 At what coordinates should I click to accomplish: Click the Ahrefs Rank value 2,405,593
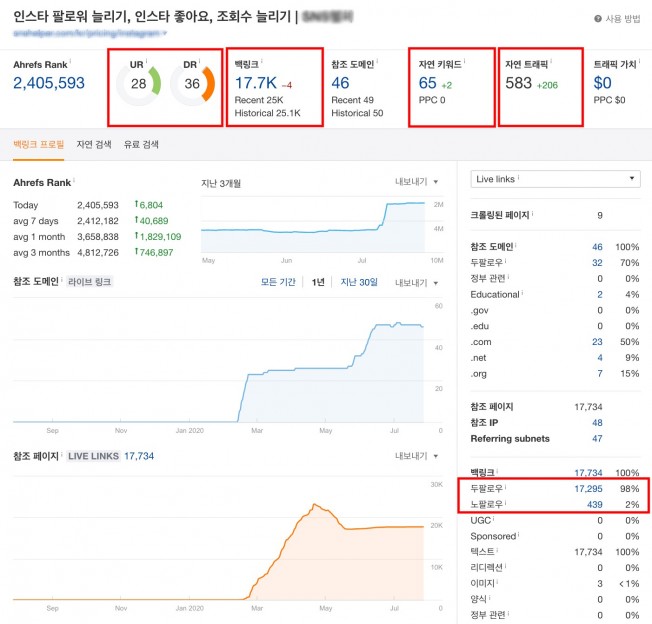click(x=49, y=83)
